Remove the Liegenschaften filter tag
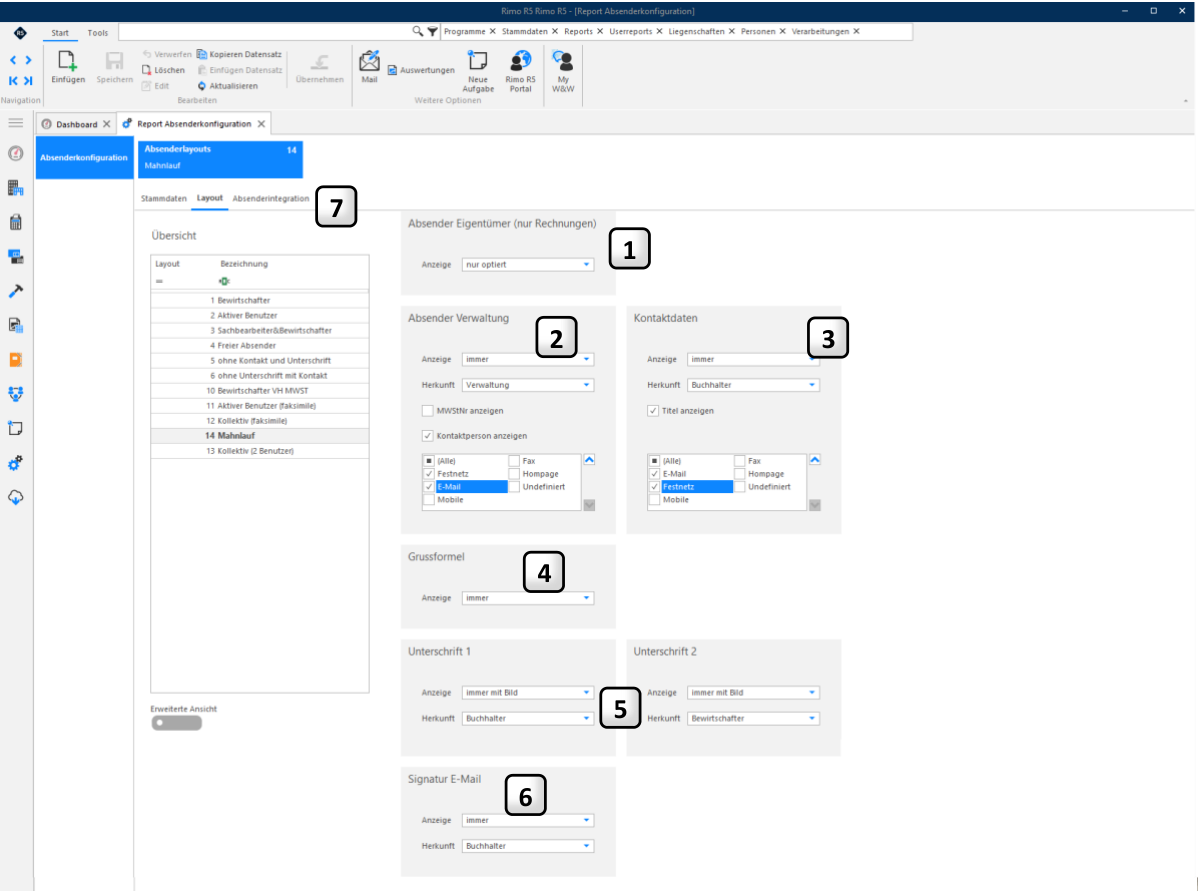This screenshot has height=893, width=1200. pos(732,31)
